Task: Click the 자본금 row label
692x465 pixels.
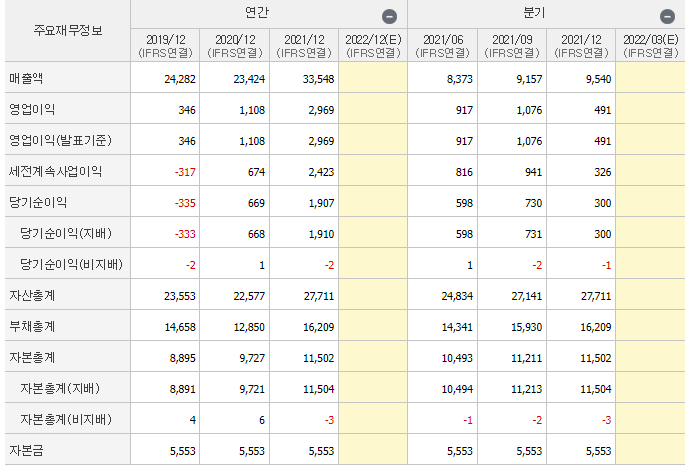Action: [x=26, y=450]
